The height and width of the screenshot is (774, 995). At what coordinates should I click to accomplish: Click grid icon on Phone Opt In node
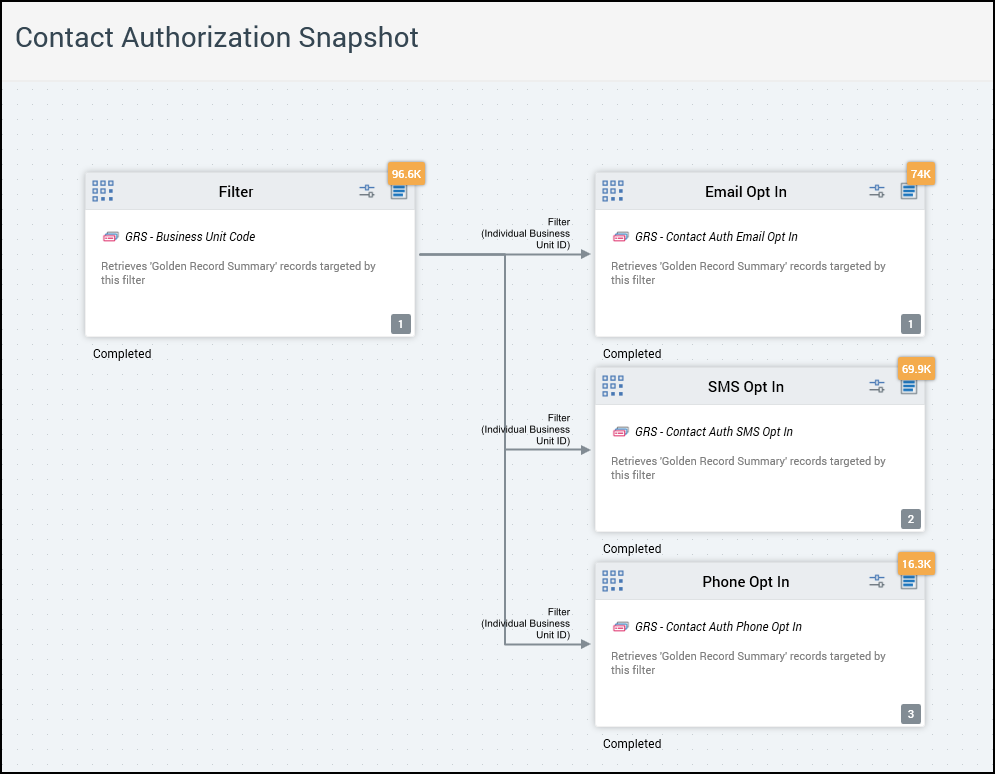pos(613,581)
